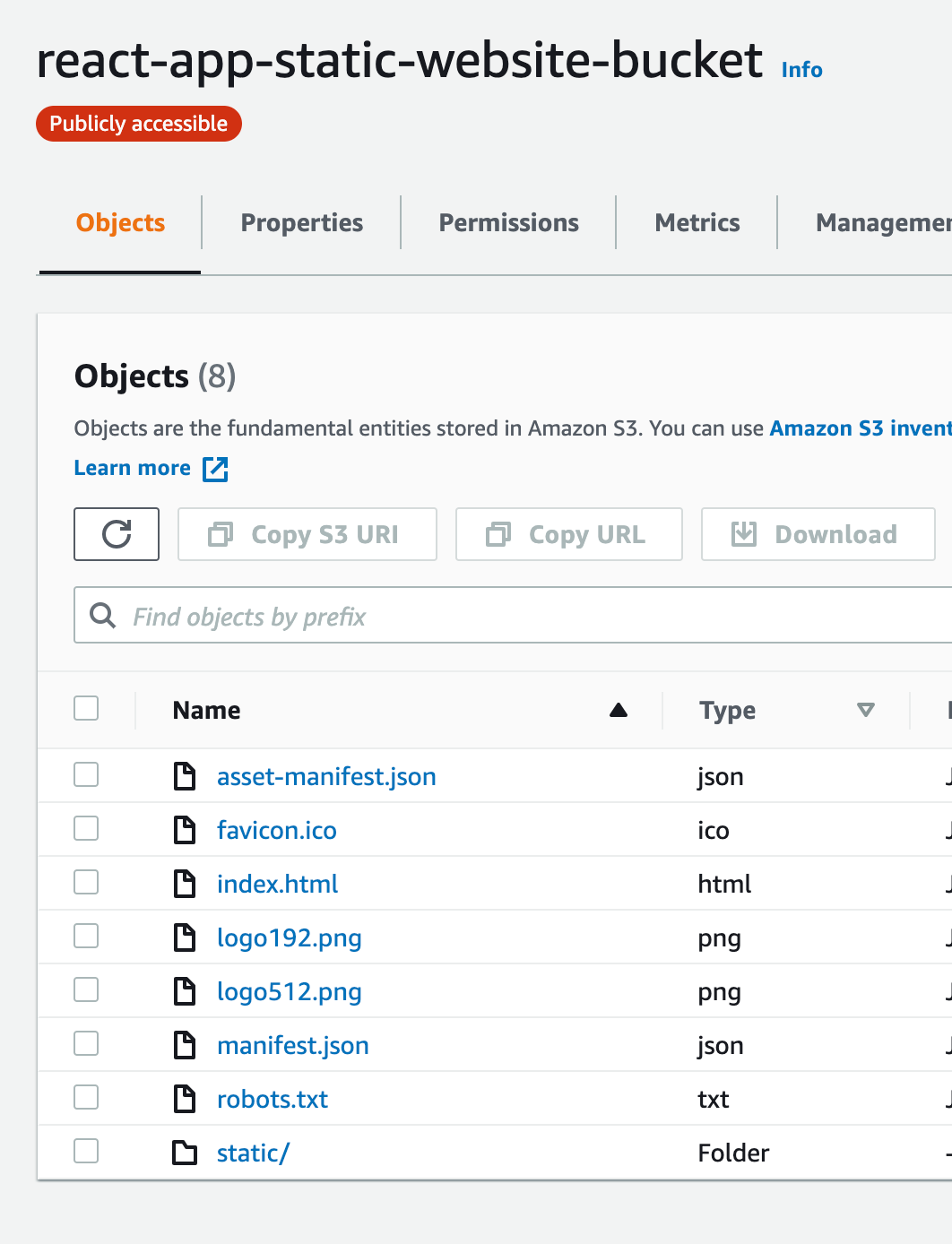Click the Objects (8) heading

coord(155,376)
